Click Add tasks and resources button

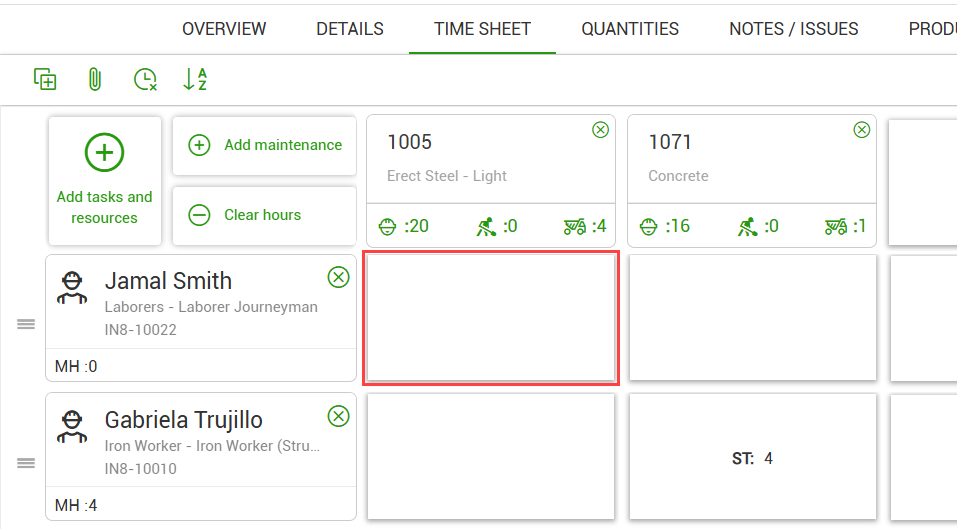105,181
